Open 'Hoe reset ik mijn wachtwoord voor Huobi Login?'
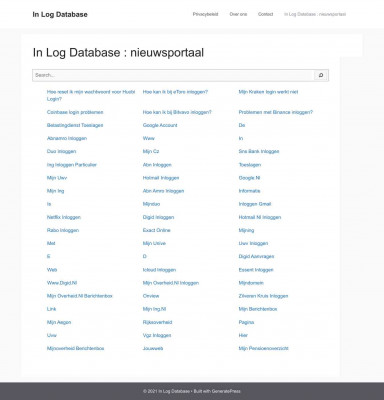384x400 pixels. pyautogui.click(x=91, y=95)
